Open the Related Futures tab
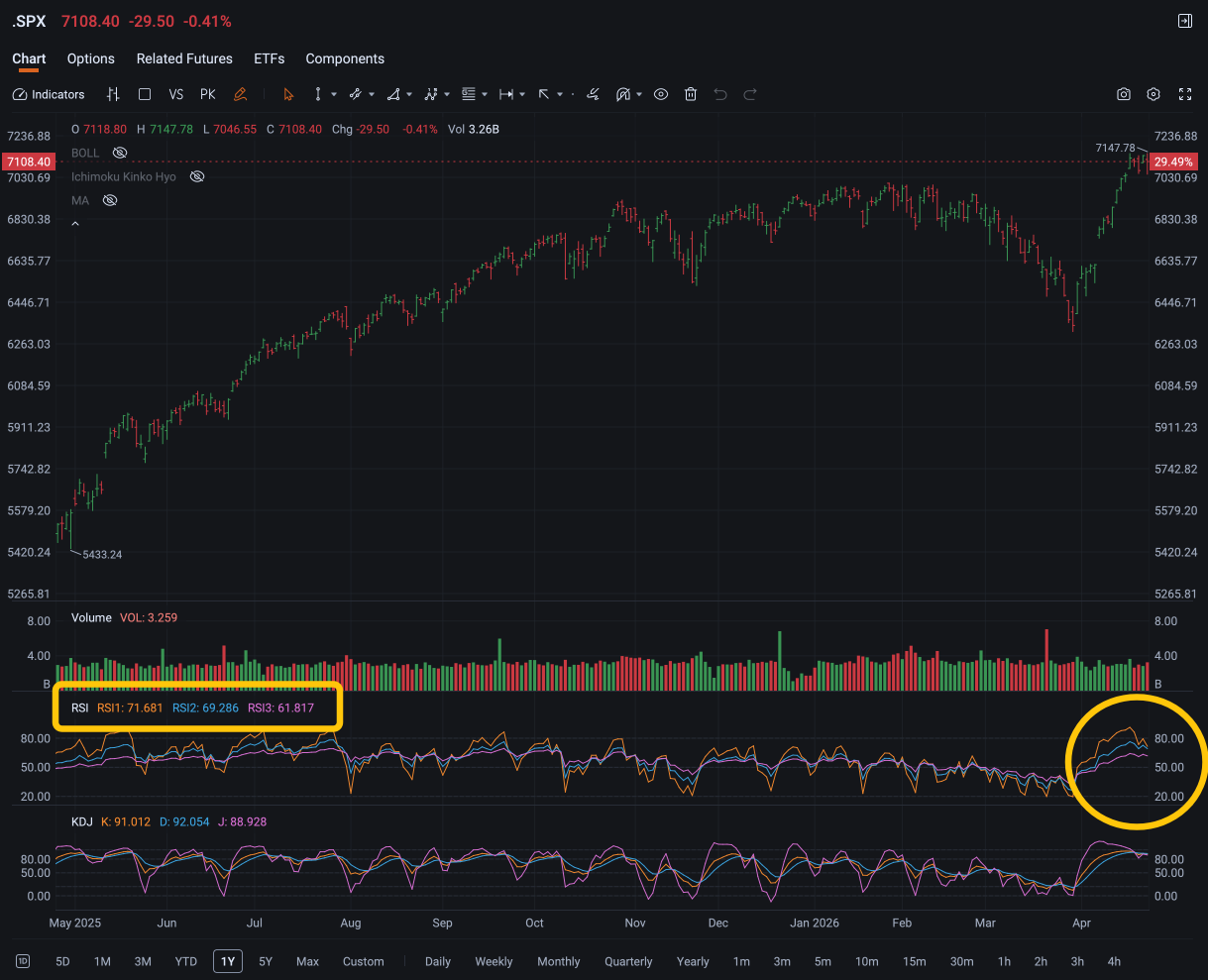1208x980 pixels. [x=184, y=58]
